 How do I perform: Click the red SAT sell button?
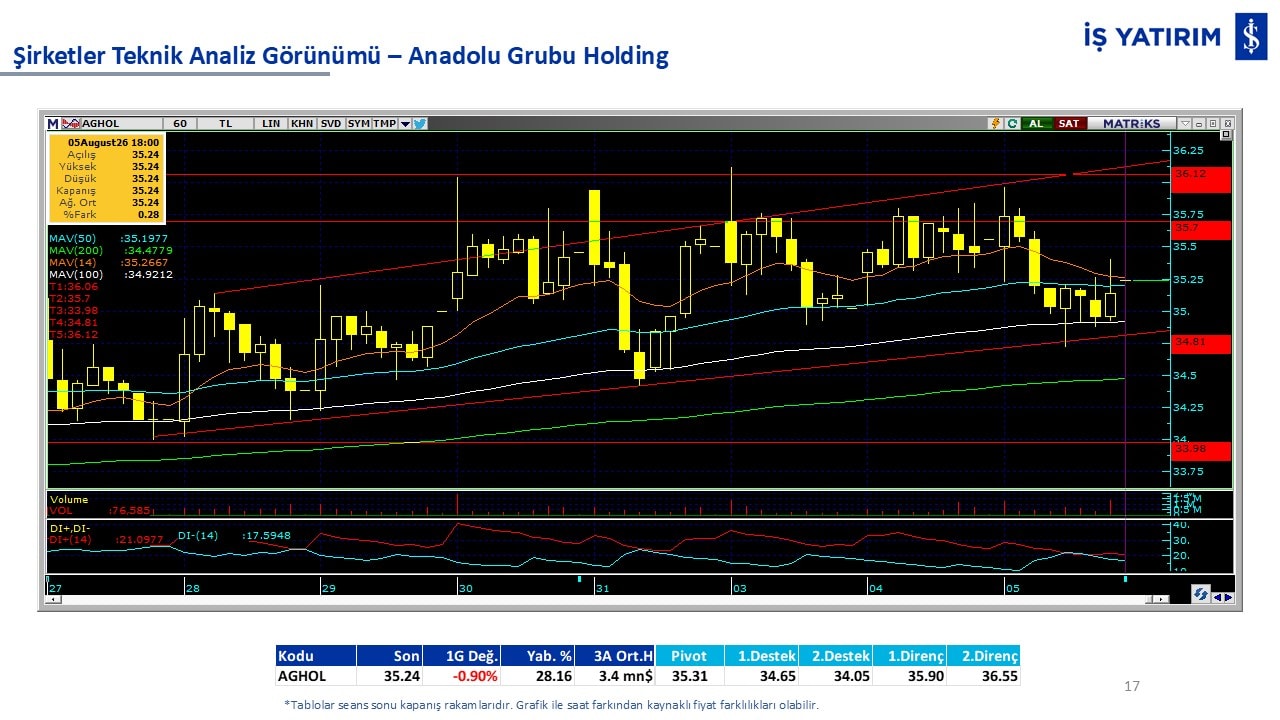point(1069,124)
